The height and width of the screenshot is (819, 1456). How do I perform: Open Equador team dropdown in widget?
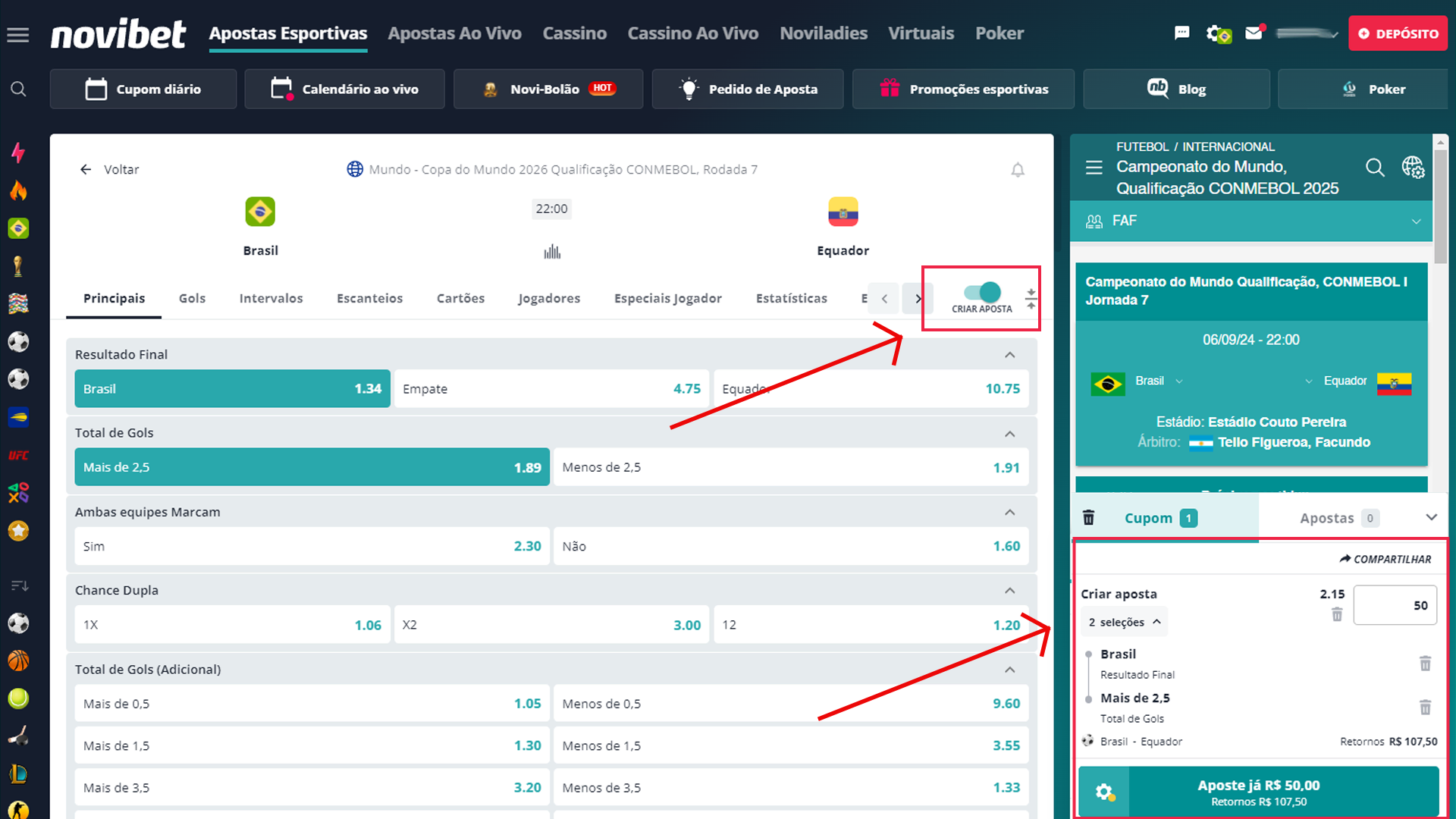point(1308,381)
